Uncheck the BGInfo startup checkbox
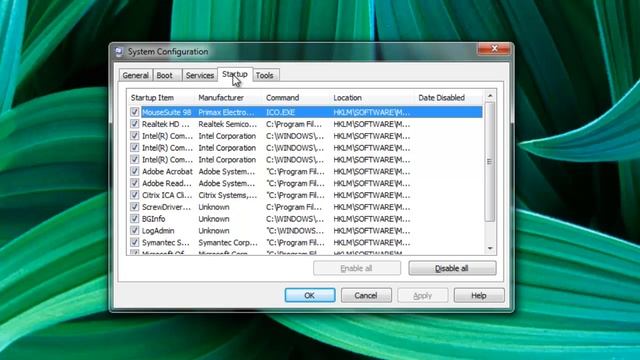 (x=135, y=218)
